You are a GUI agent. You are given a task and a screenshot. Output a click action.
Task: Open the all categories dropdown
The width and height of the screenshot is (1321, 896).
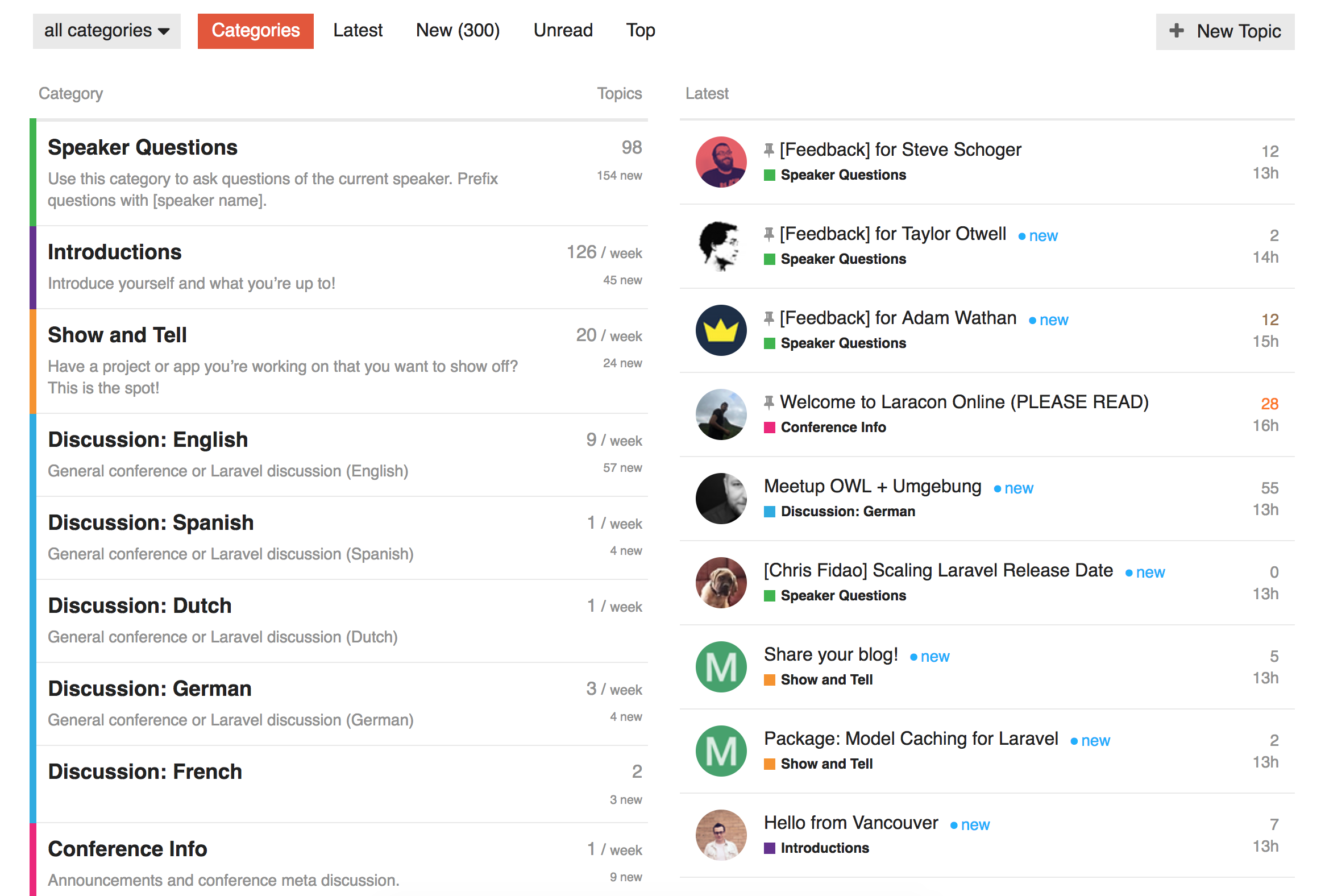point(107,31)
